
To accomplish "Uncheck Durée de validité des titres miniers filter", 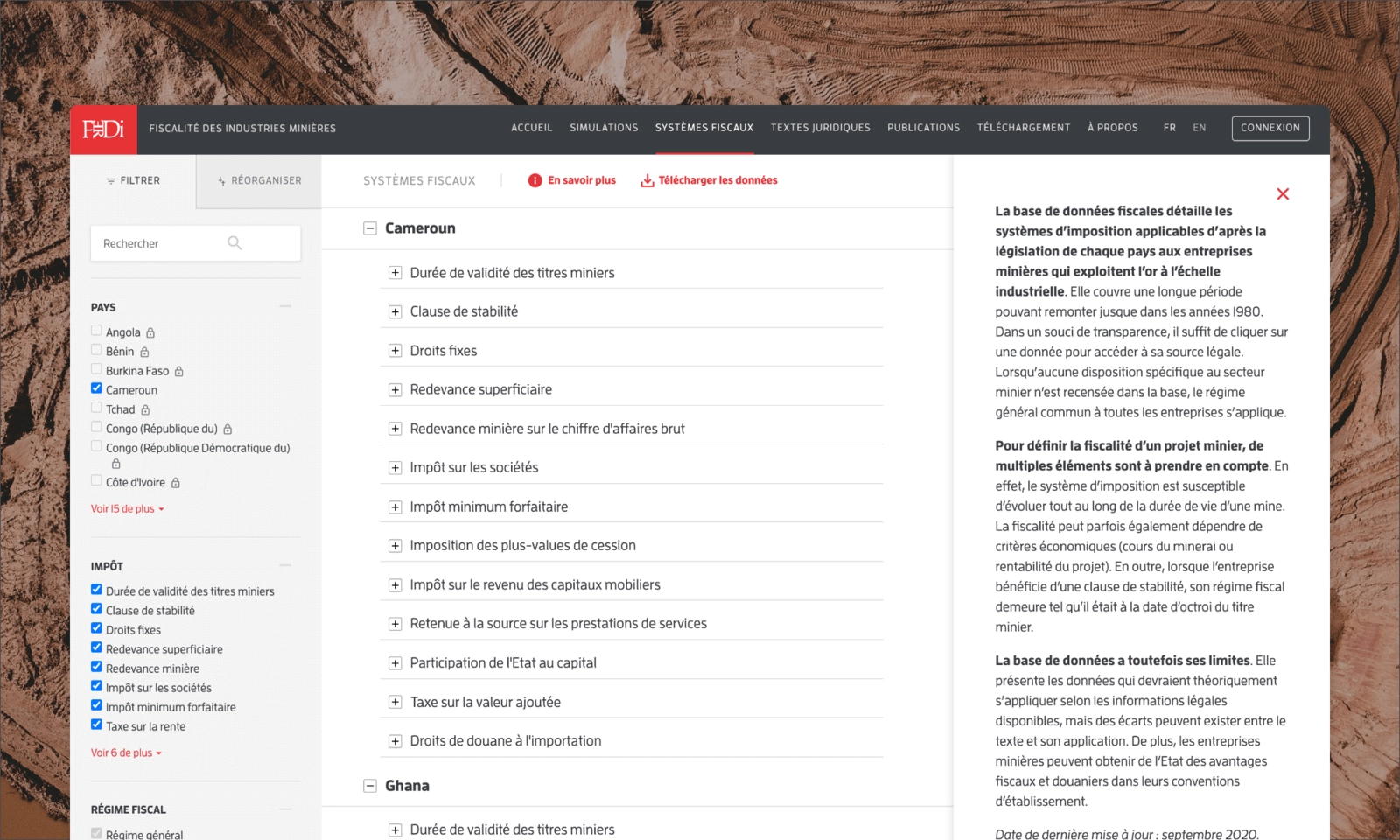I will (x=96, y=590).
